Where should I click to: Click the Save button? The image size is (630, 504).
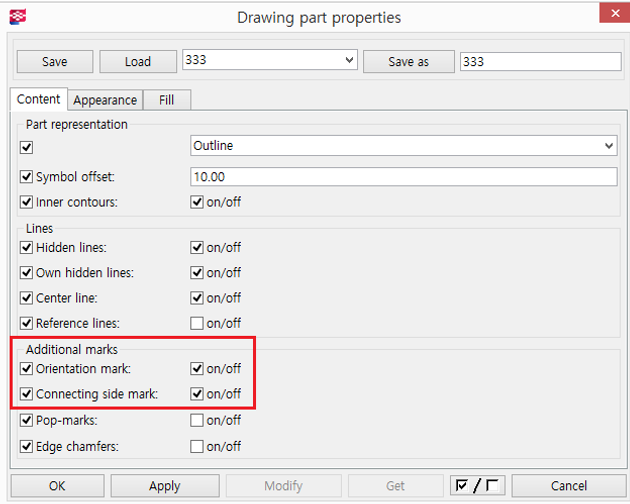[55, 61]
